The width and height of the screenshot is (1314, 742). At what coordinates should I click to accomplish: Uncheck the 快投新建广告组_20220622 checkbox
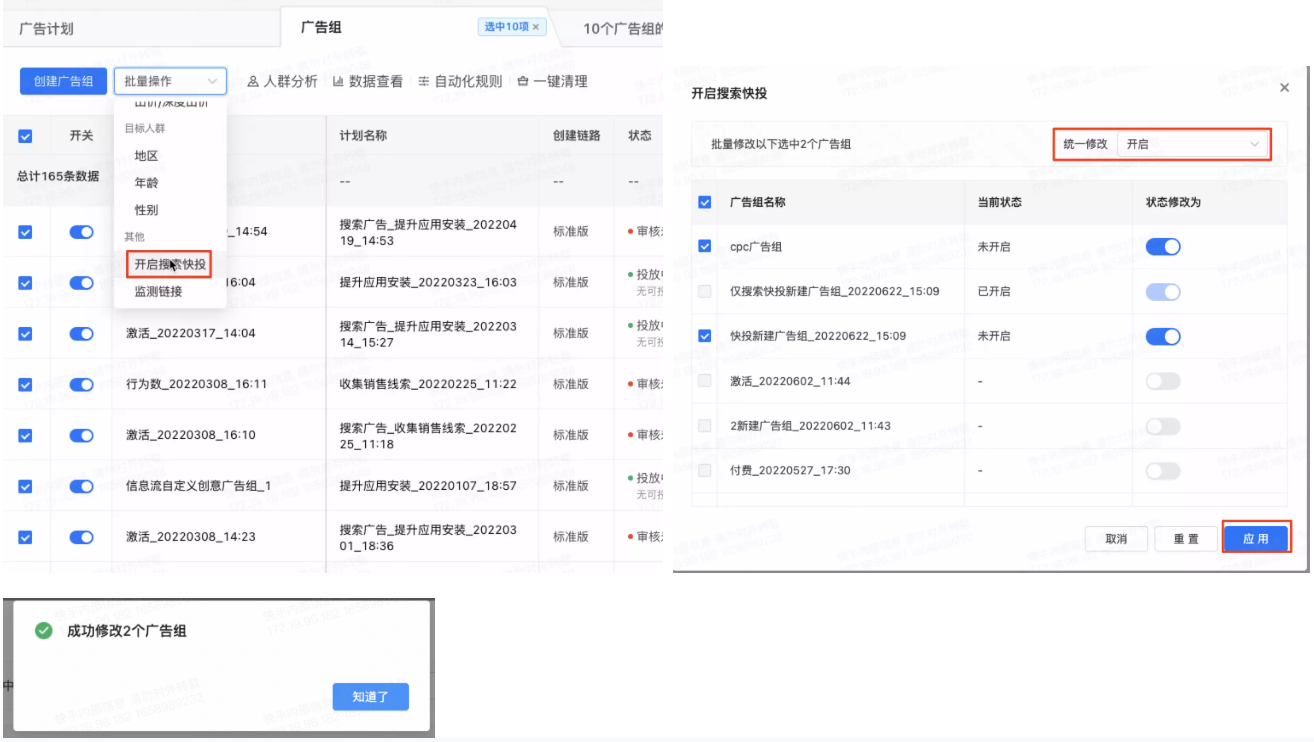coord(704,336)
